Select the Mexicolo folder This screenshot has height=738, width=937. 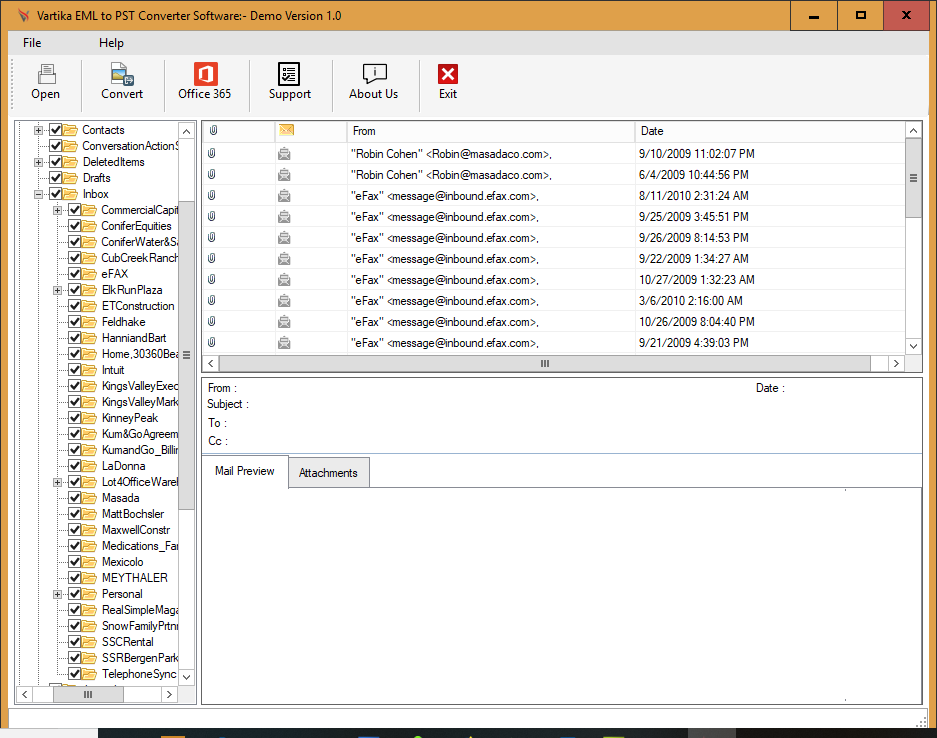coord(123,562)
